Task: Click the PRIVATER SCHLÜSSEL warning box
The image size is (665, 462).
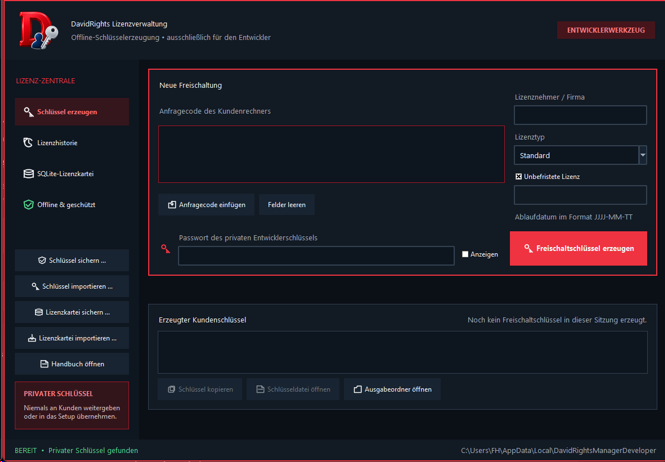Action: click(72, 406)
